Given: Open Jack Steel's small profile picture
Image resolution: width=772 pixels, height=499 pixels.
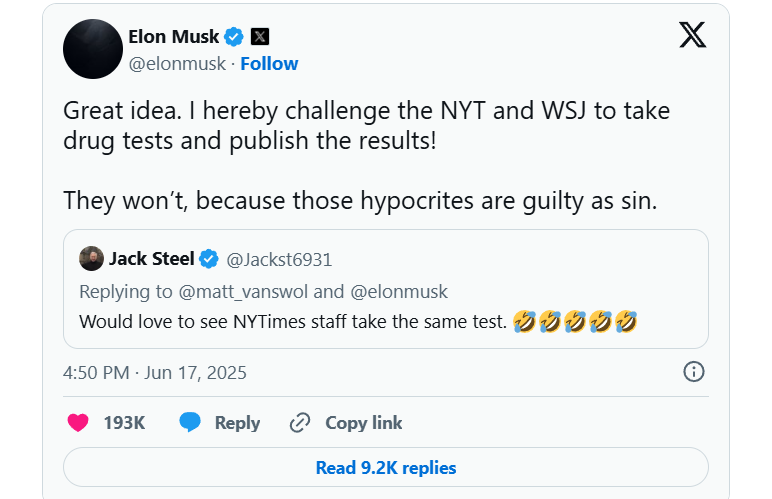Looking at the screenshot, I should (91, 259).
